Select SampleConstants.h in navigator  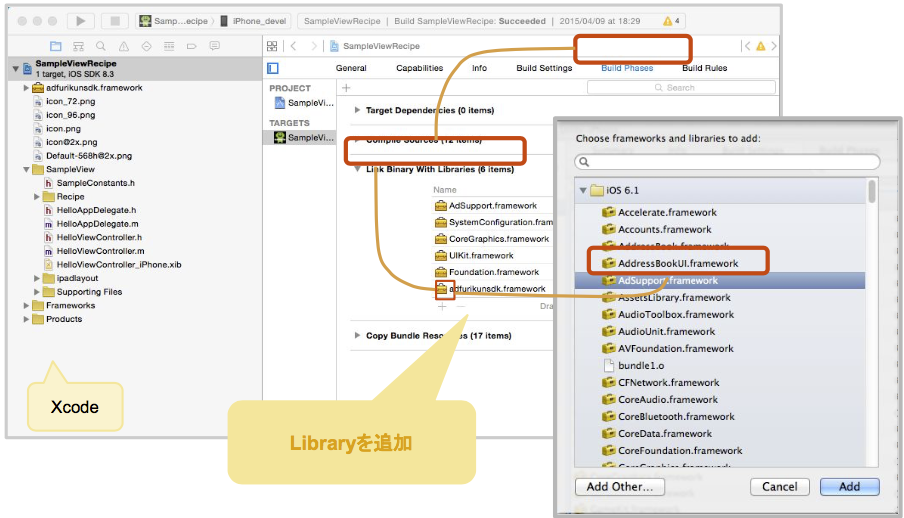(96, 183)
